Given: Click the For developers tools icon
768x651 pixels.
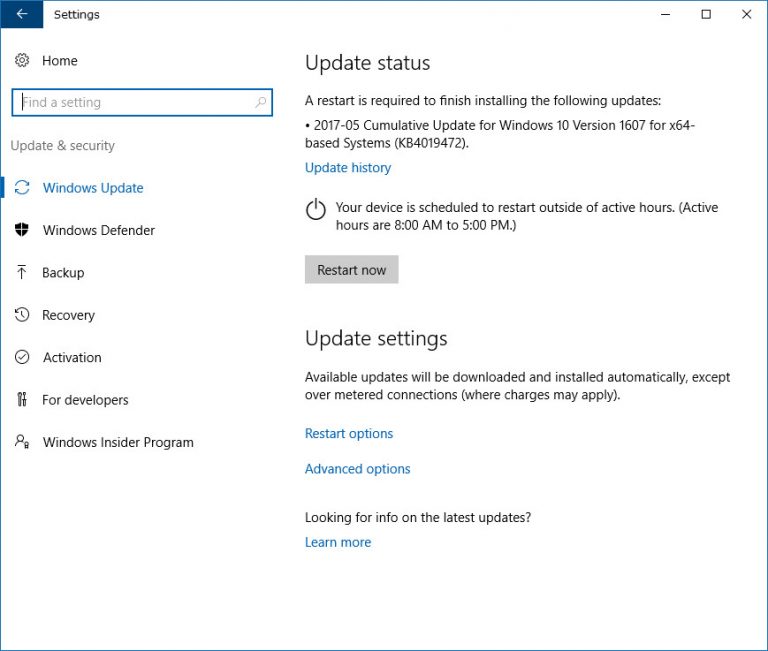Looking at the screenshot, I should point(22,400).
